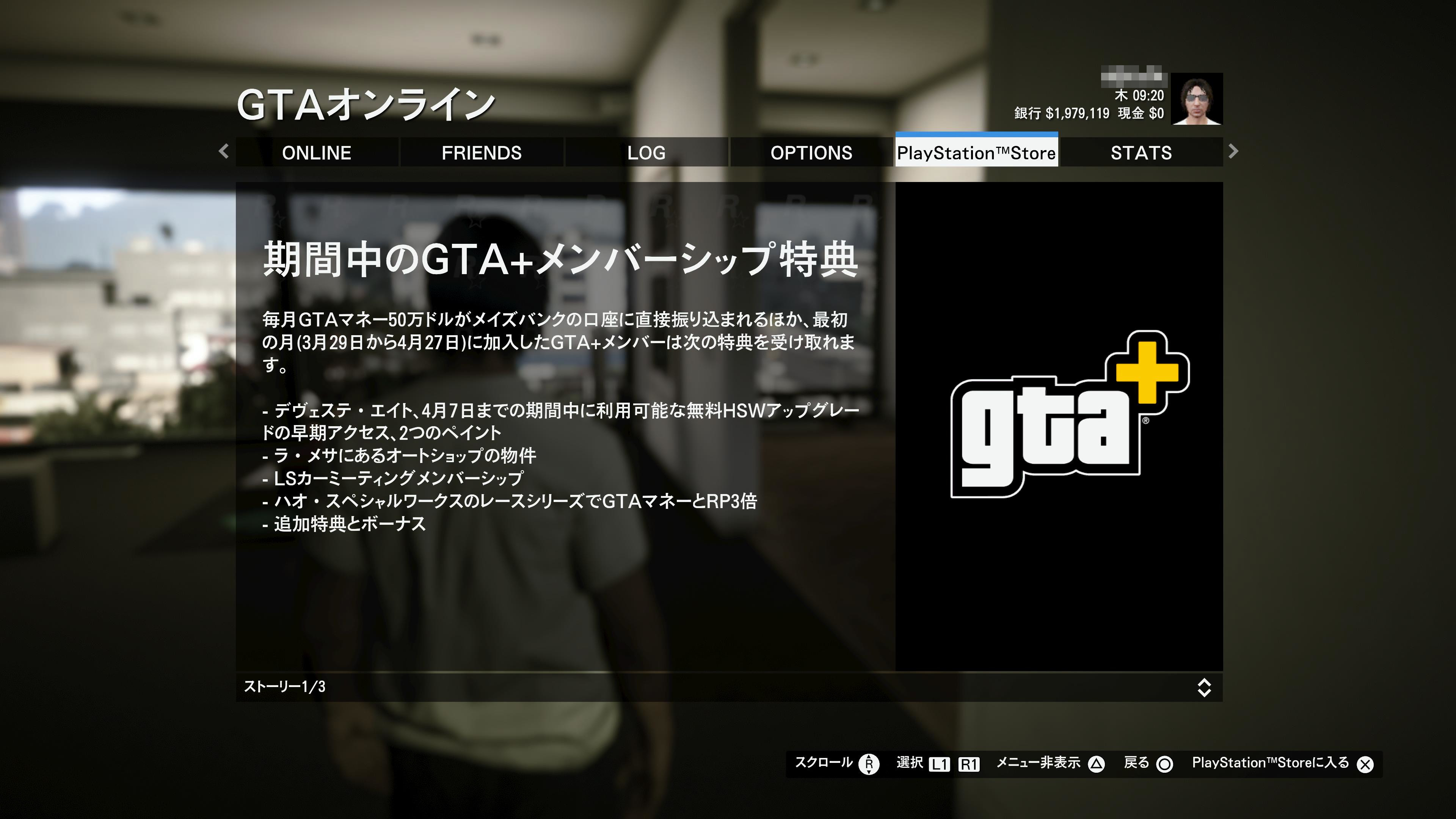This screenshot has width=1456, height=819.
Task: Select the LOG tab
Action: tap(646, 152)
